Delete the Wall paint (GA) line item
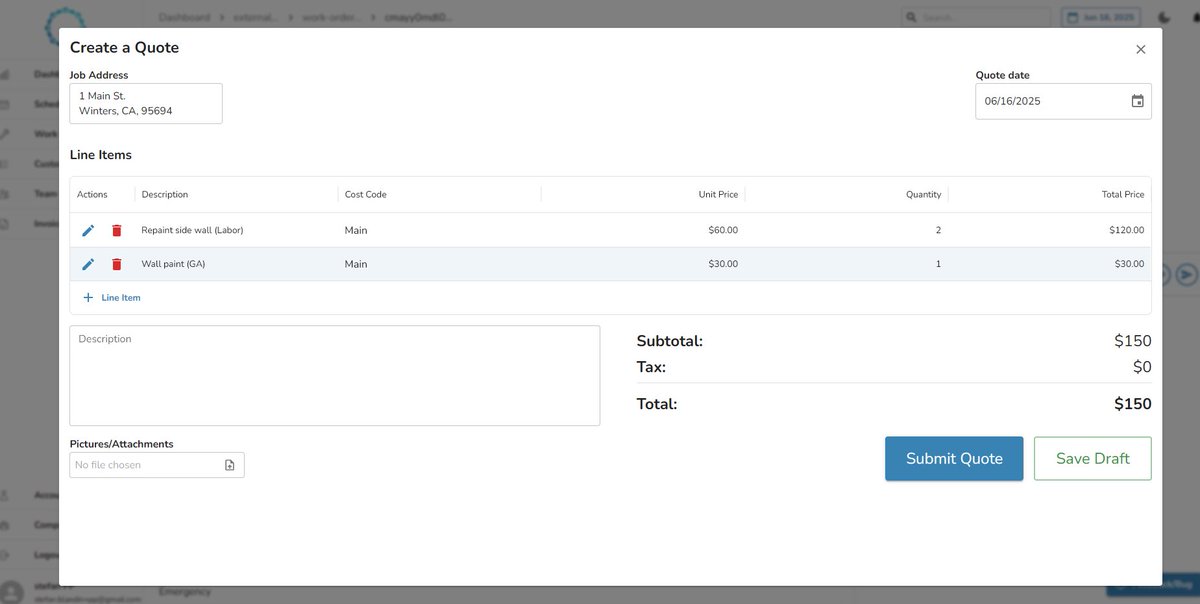Image resolution: width=1200 pixels, height=604 pixels. [x=117, y=264]
